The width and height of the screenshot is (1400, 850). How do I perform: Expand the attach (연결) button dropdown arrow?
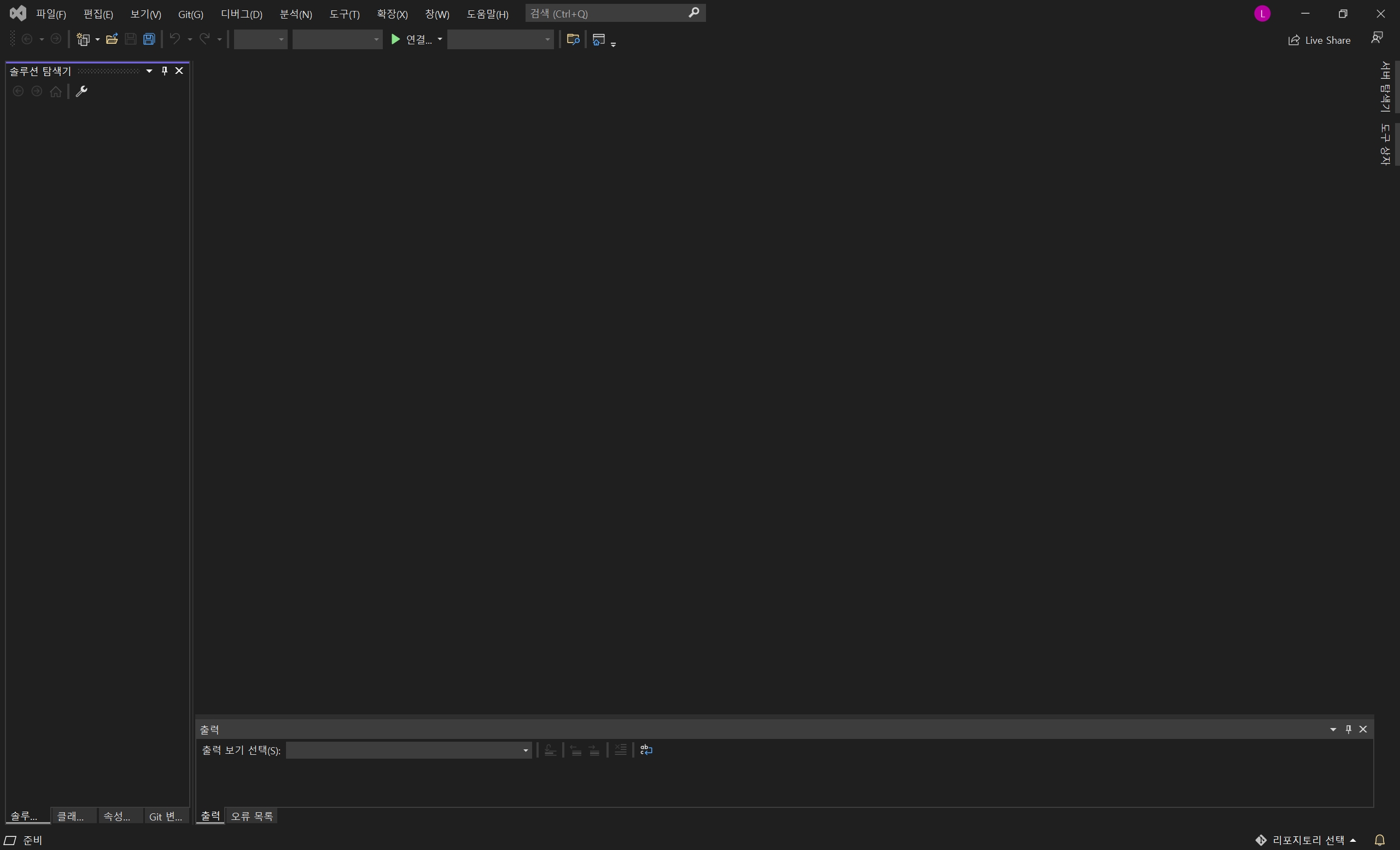[440, 39]
